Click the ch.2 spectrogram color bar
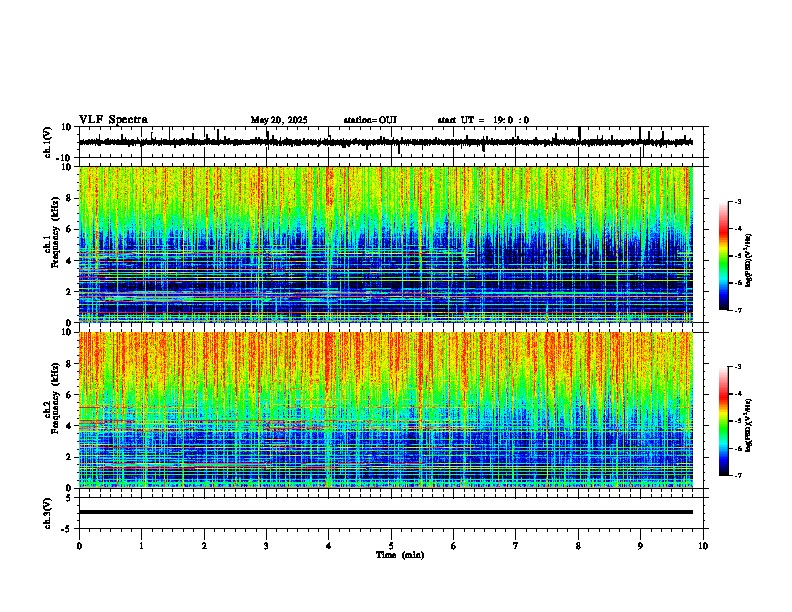This screenshot has height=612, width=792. 723,421
